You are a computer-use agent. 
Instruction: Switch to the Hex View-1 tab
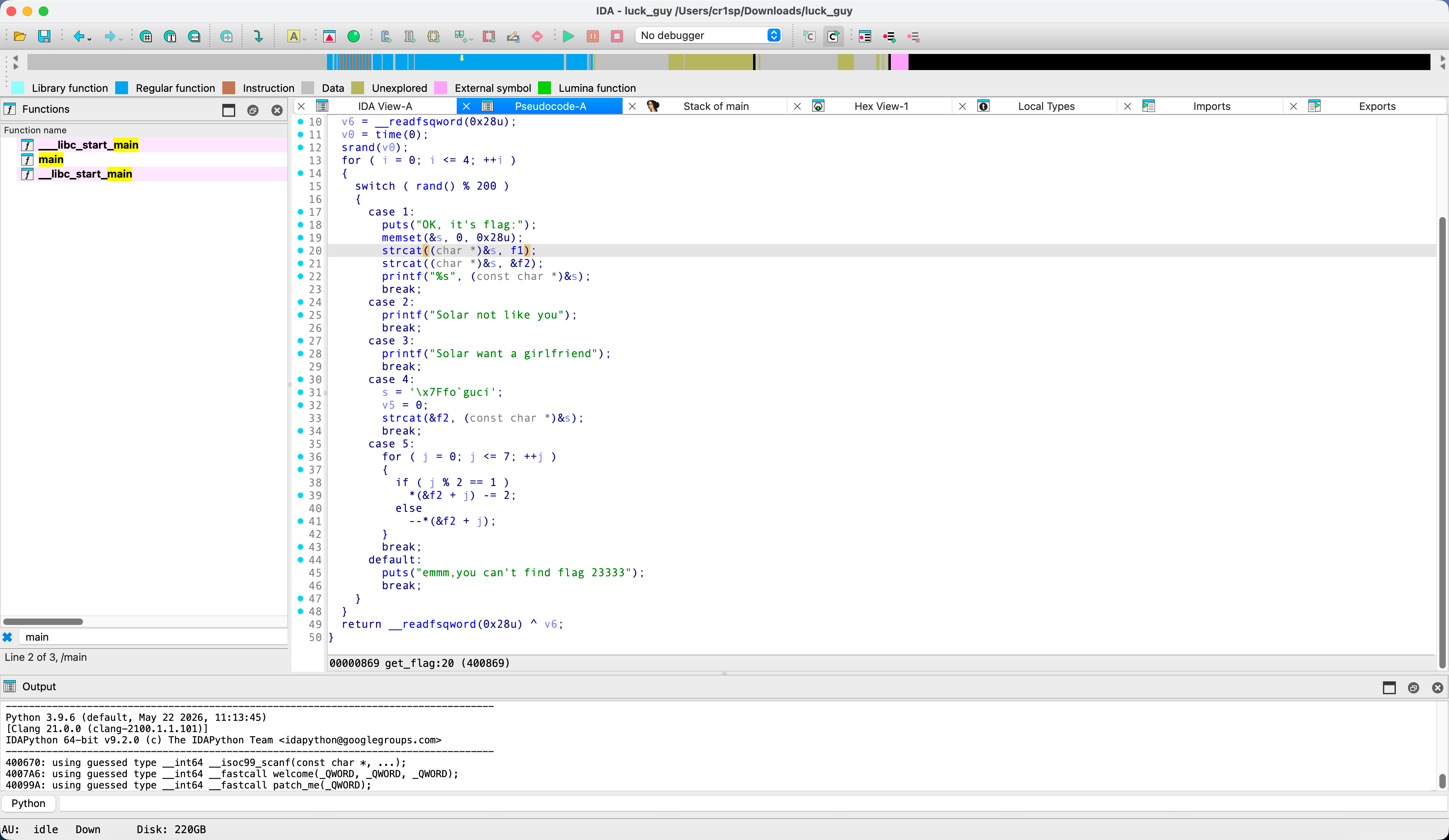(881, 106)
